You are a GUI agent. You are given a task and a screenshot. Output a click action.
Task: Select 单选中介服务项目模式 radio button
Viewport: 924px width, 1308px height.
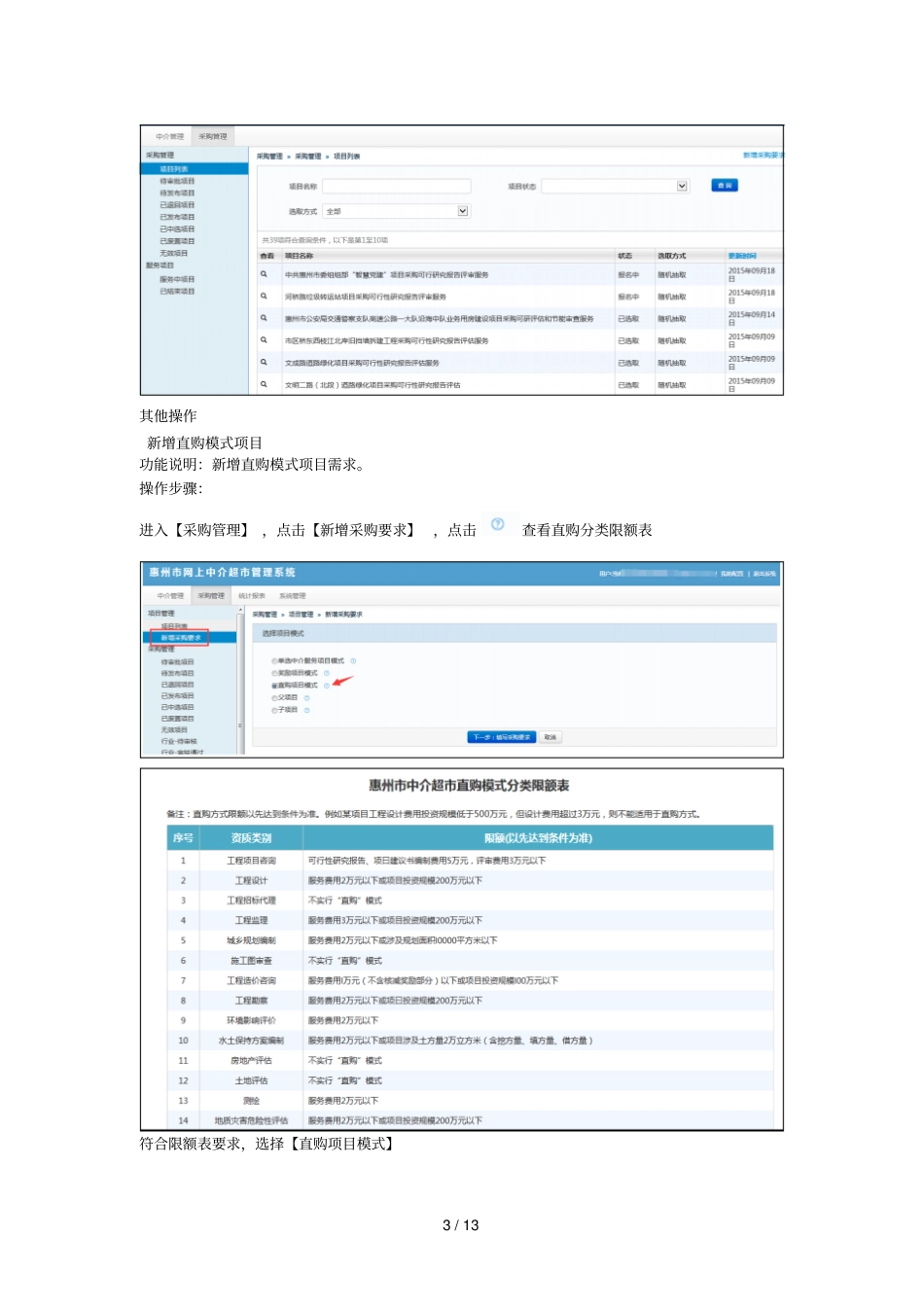pos(274,661)
